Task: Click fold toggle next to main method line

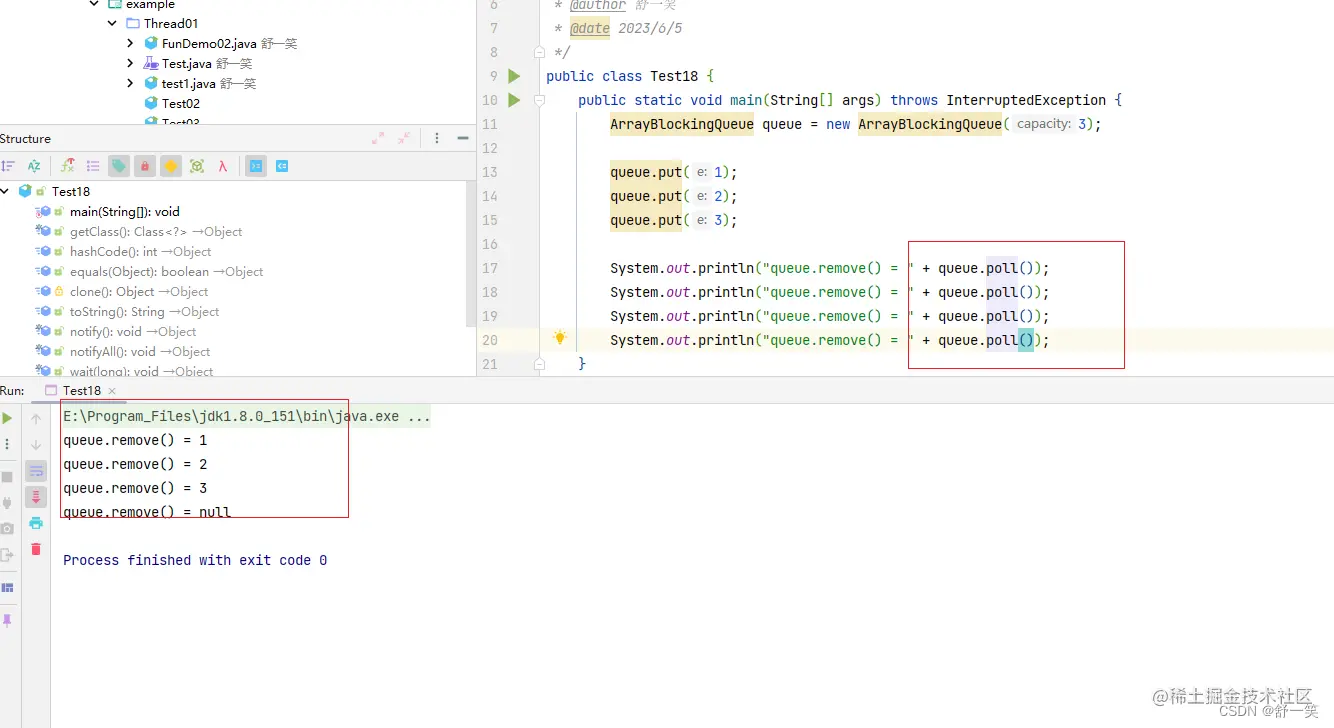Action: 539,100
